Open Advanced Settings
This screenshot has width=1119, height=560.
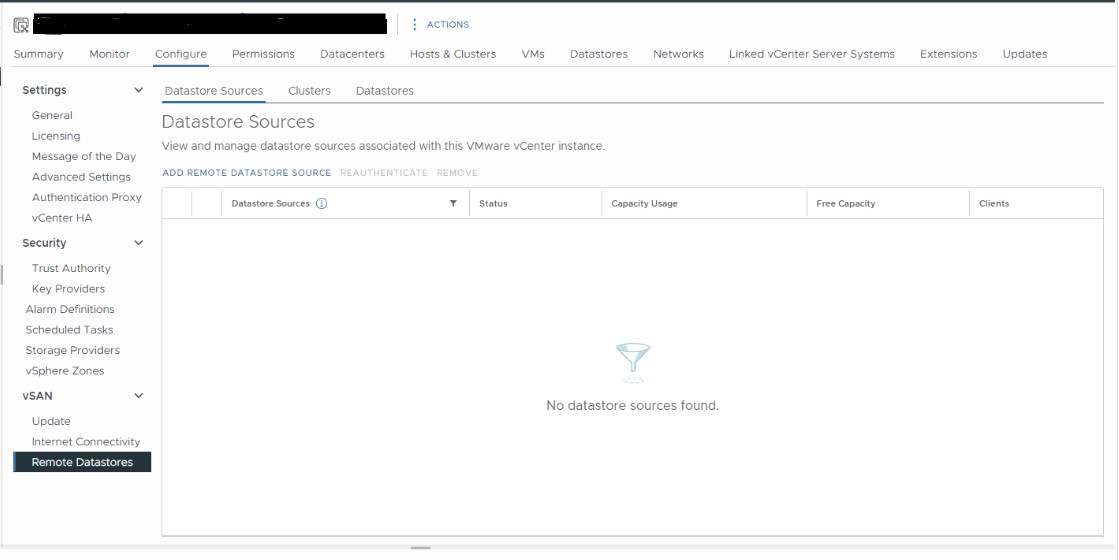(81, 176)
